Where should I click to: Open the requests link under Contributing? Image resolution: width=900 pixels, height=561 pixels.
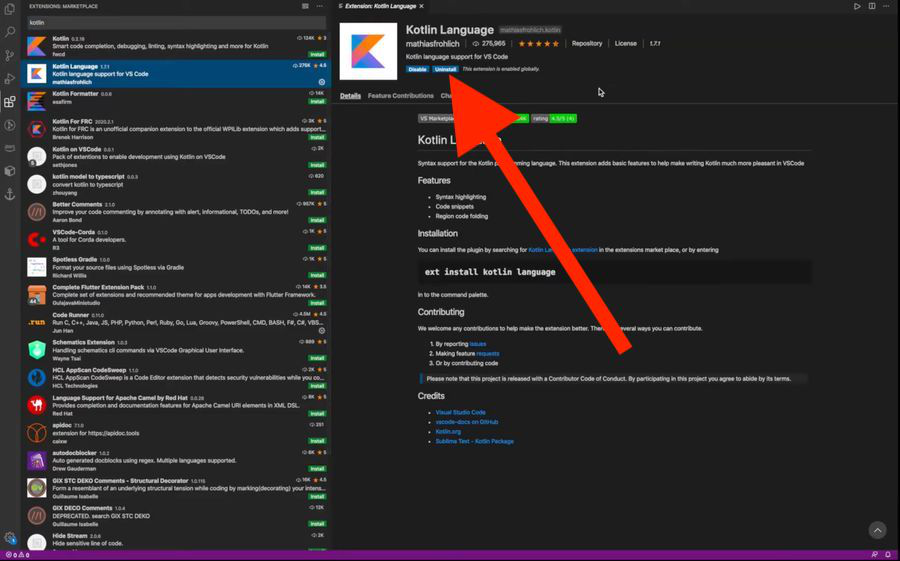pos(488,354)
